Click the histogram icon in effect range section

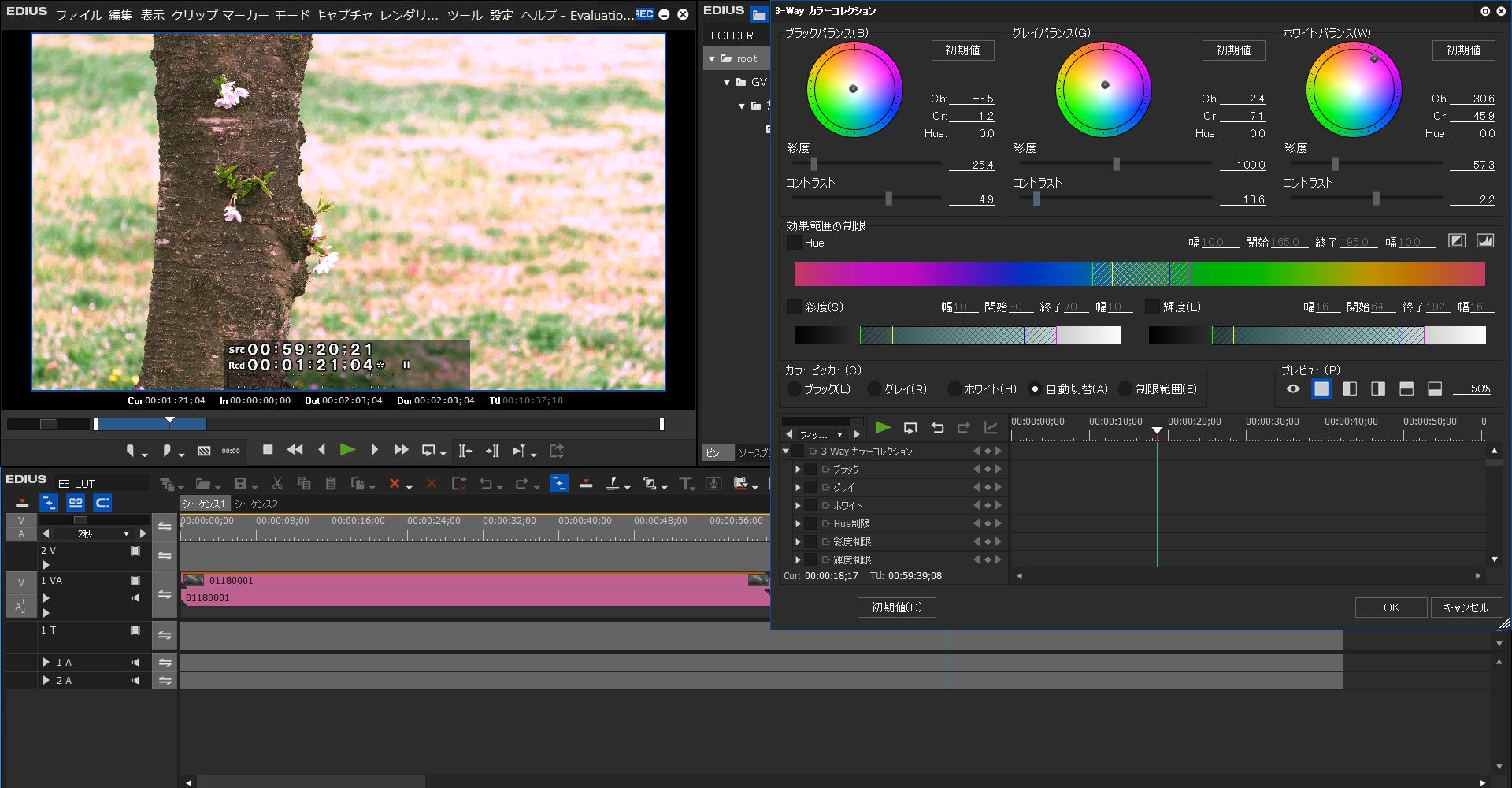(1484, 241)
